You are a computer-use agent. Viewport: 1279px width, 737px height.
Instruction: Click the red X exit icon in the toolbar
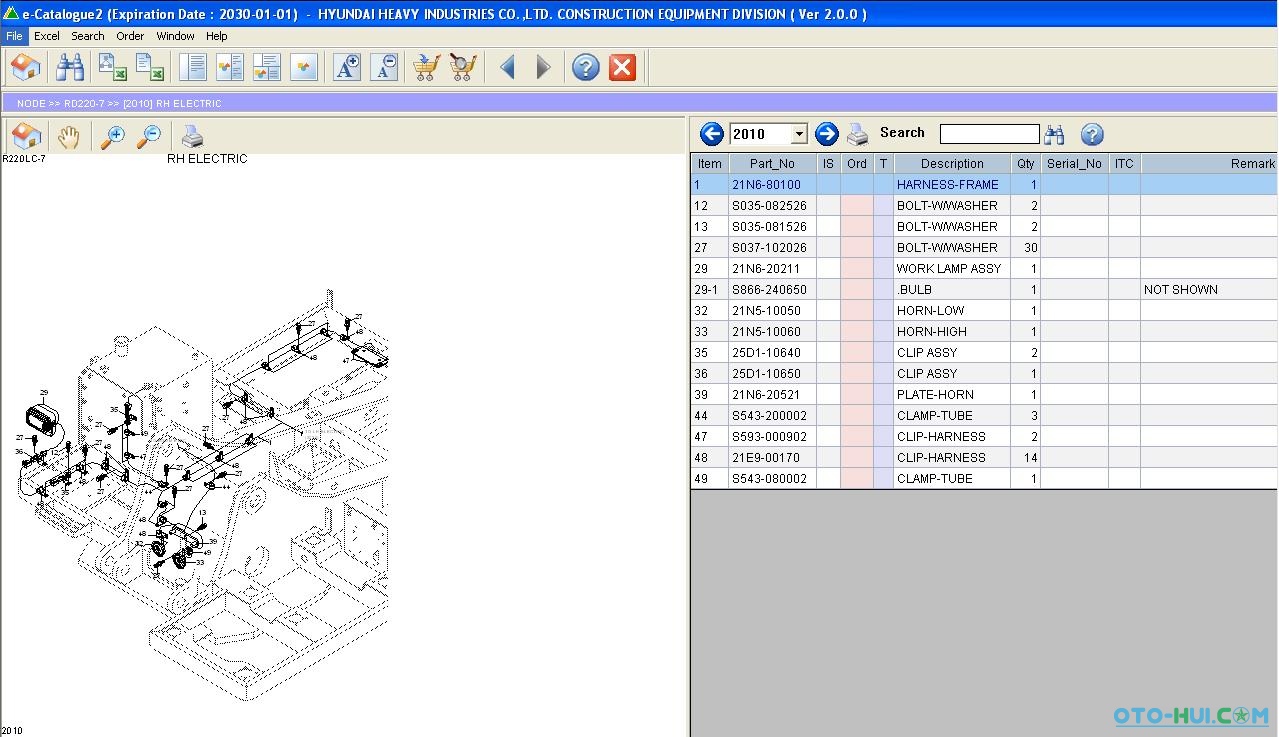[622, 67]
